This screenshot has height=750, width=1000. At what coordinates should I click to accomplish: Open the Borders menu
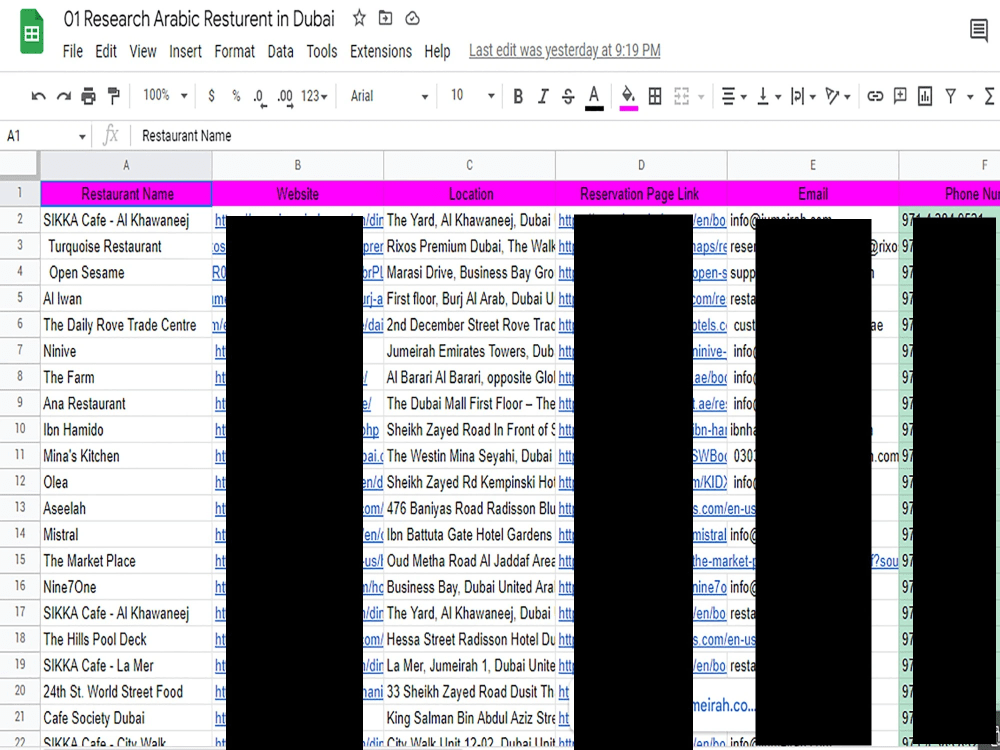pyautogui.click(x=655, y=96)
